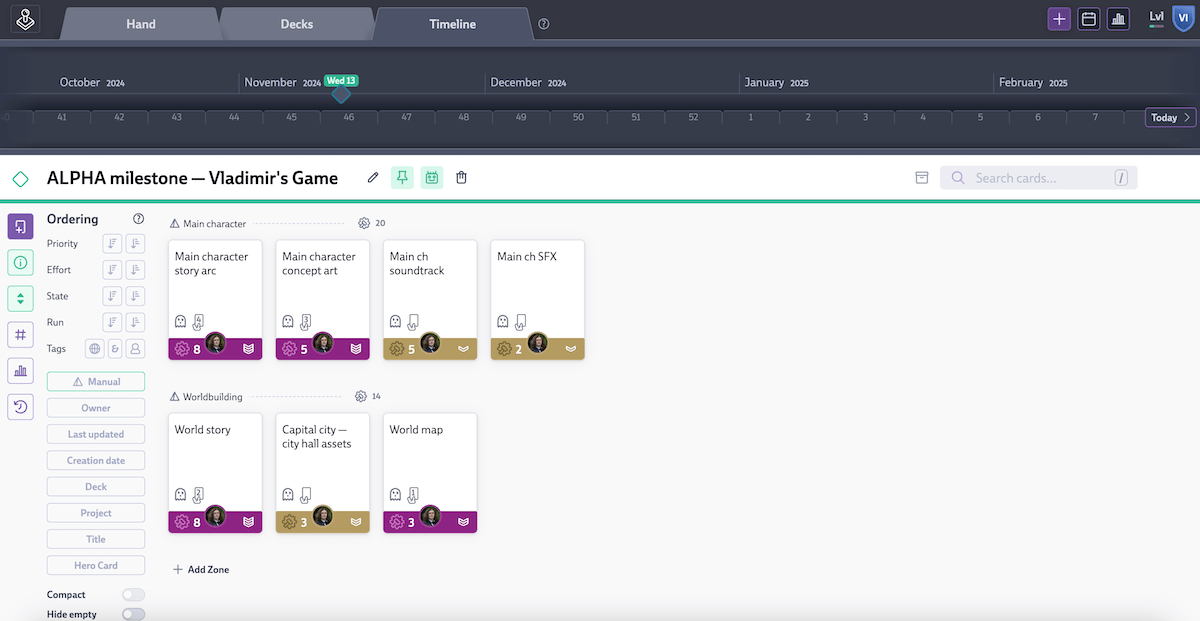Switch to the Decks tab

(296, 24)
